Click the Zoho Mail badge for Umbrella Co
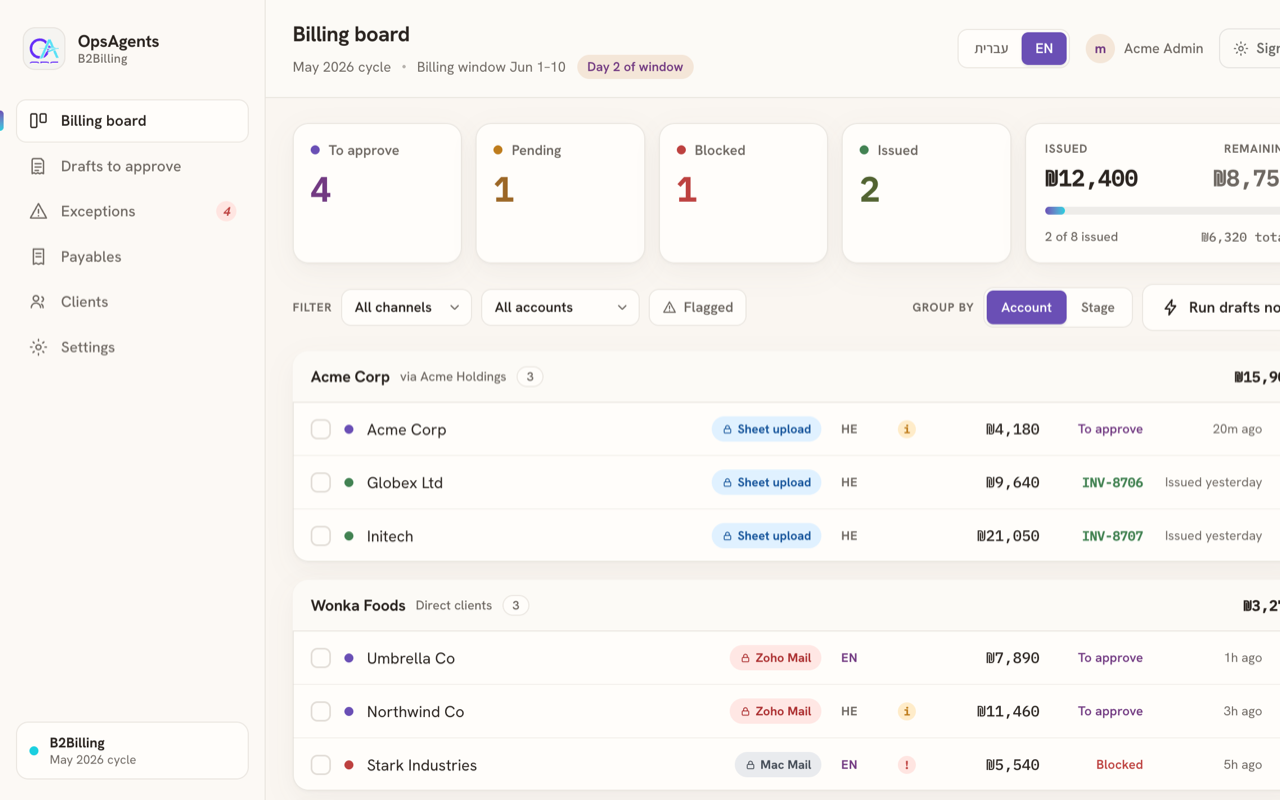The height and width of the screenshot is (800, 1280). tap(775, 658)
